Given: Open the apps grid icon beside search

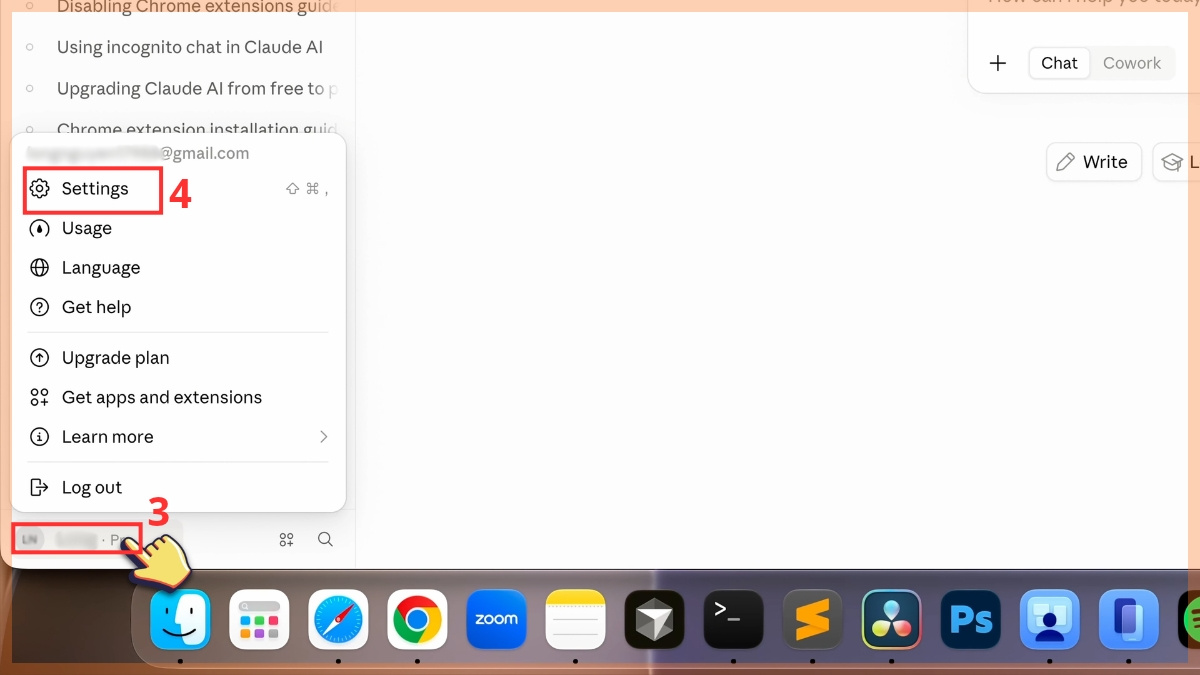Looking at the screenshot, I should pyautogui.click(x=286, y=540).
